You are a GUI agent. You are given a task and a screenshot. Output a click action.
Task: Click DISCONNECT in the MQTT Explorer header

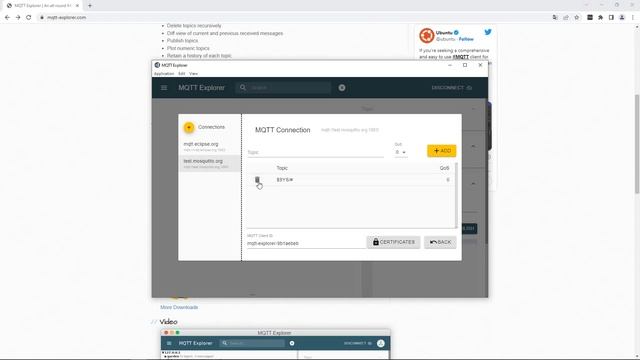pos(451,88)
